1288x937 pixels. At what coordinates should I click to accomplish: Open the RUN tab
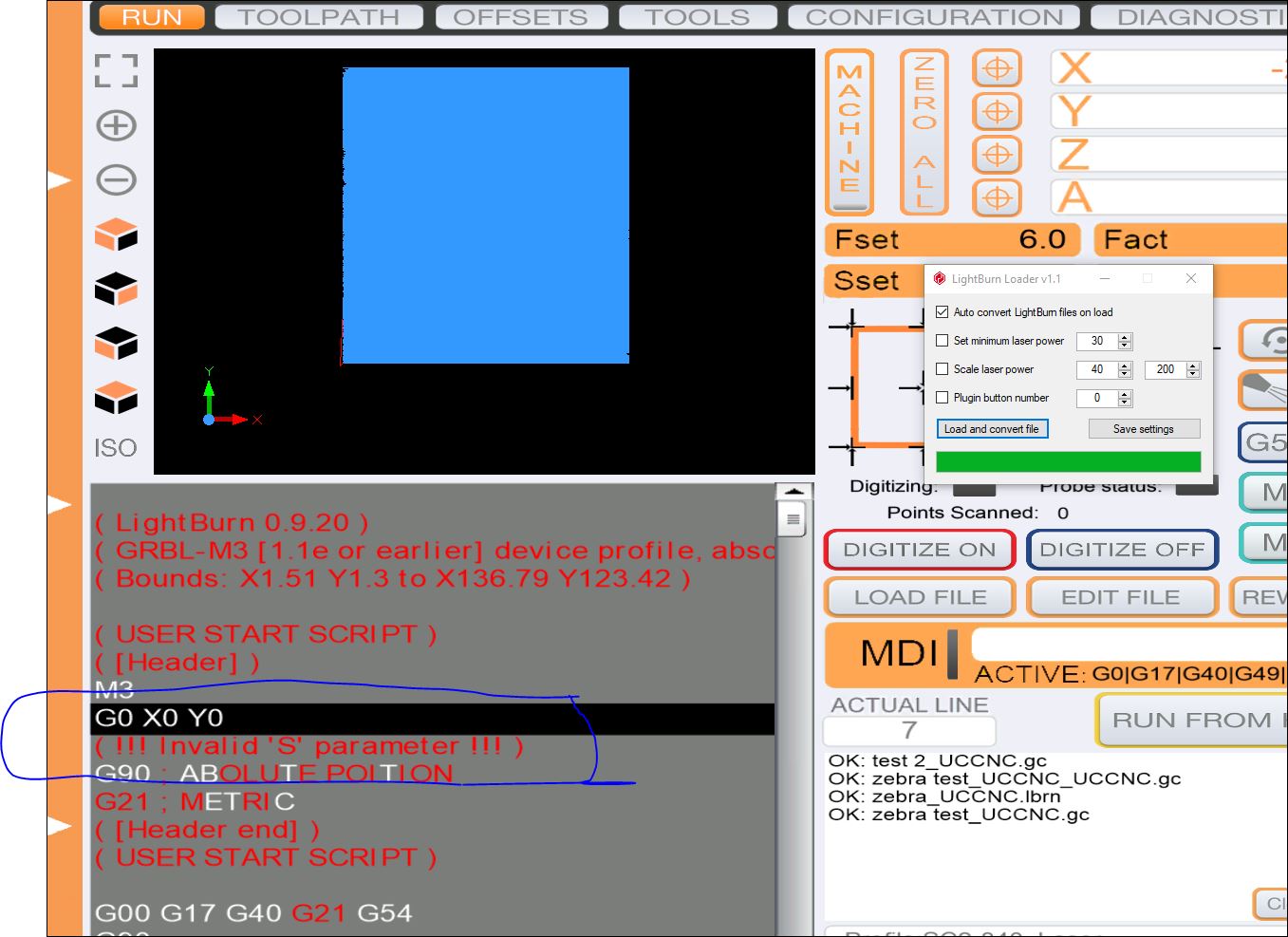point(152,17)
